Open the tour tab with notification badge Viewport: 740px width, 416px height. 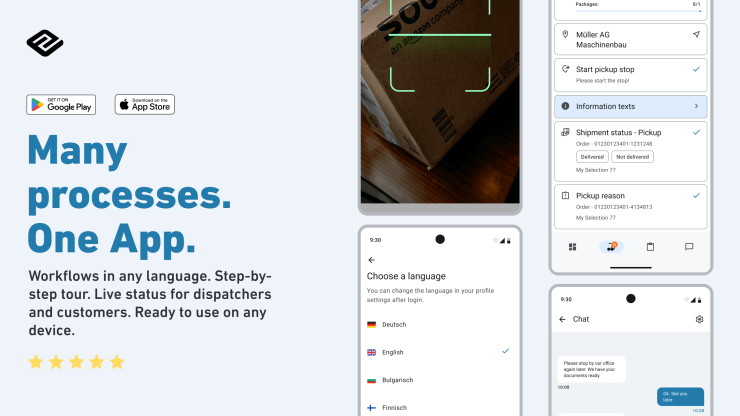(x=611, y=246)
